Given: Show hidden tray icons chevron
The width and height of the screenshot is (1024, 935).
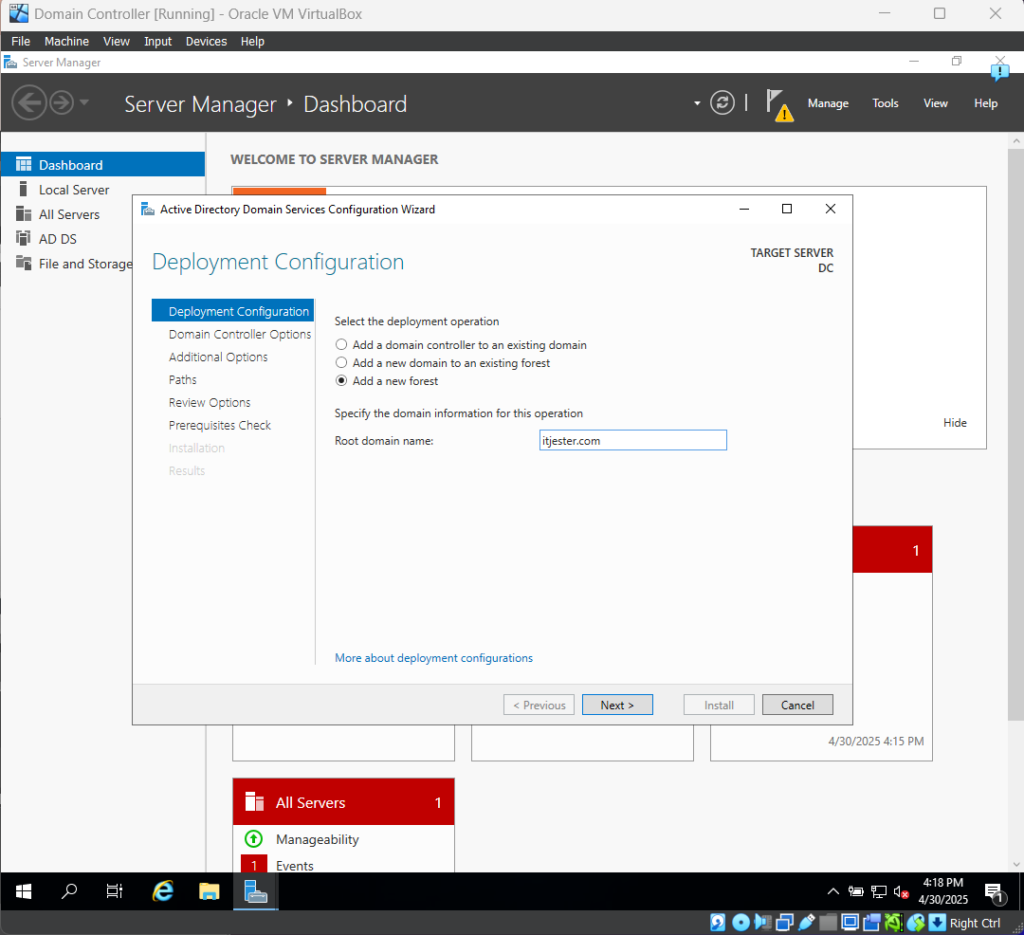Looking at the screenshot, I should [833, 891].
